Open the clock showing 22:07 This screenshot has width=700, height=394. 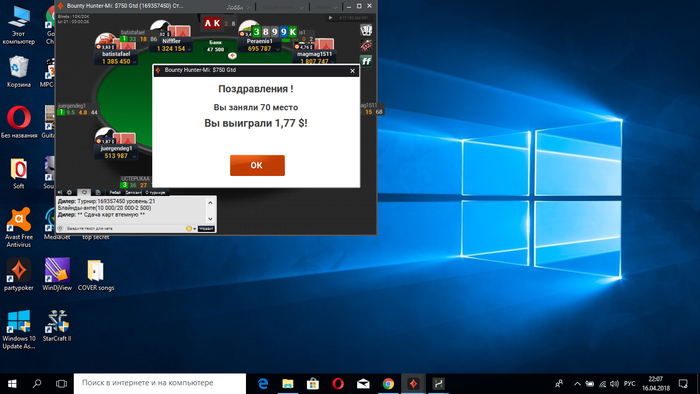click(x=656, y=384)
